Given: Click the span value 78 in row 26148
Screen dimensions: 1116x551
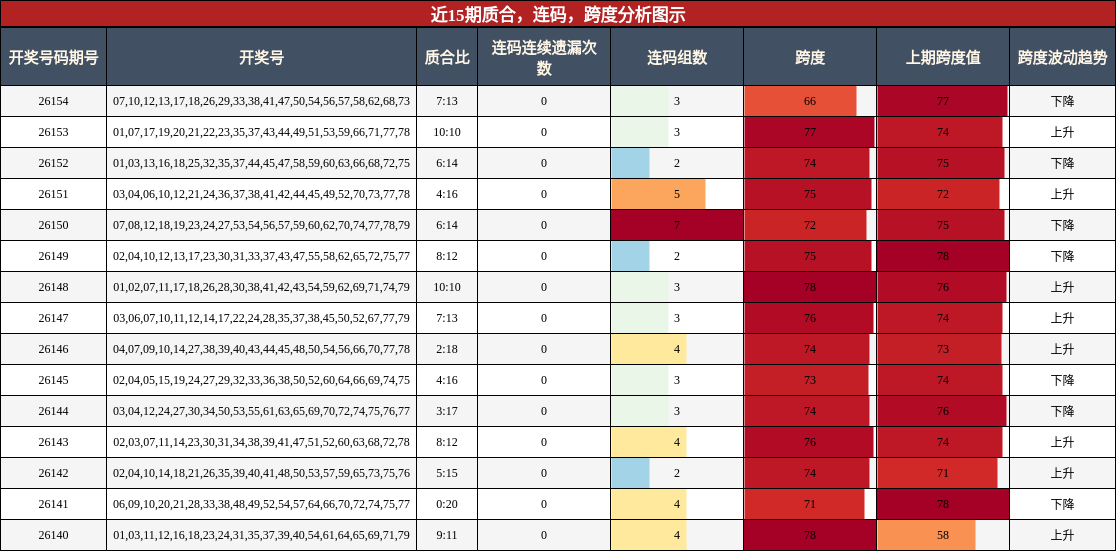Looking at the screenshot, I should coord(810,287).
